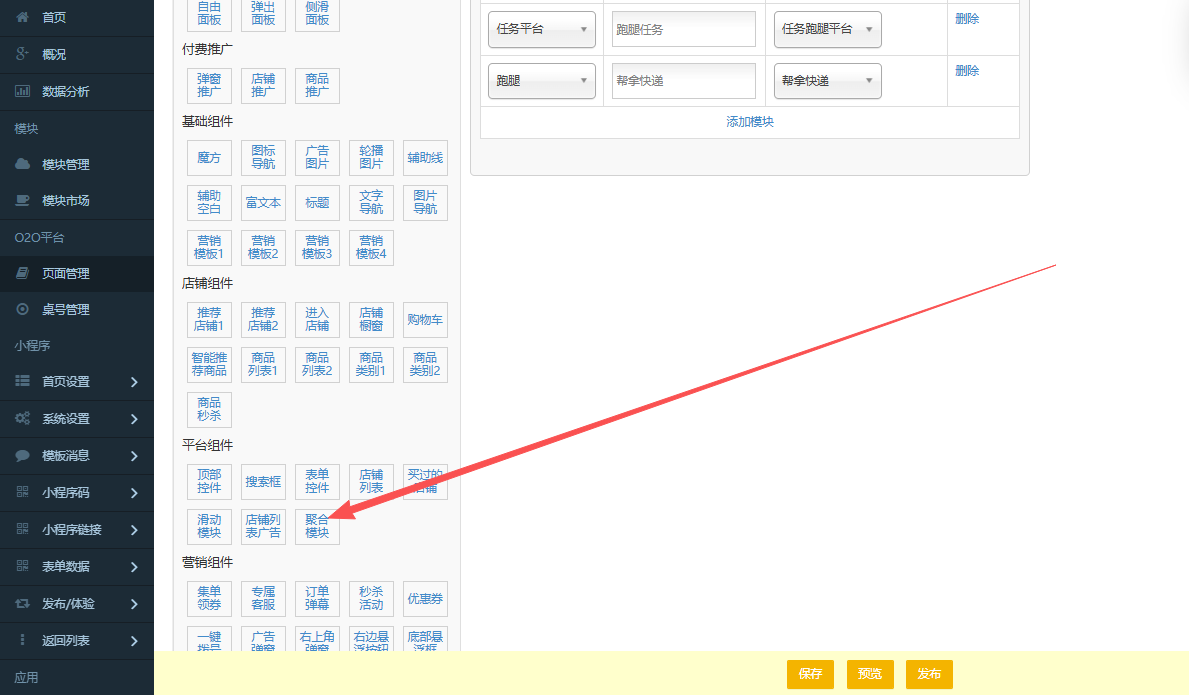Click the table number management icon
This screenshot has height=695, width=1189.
22,309
